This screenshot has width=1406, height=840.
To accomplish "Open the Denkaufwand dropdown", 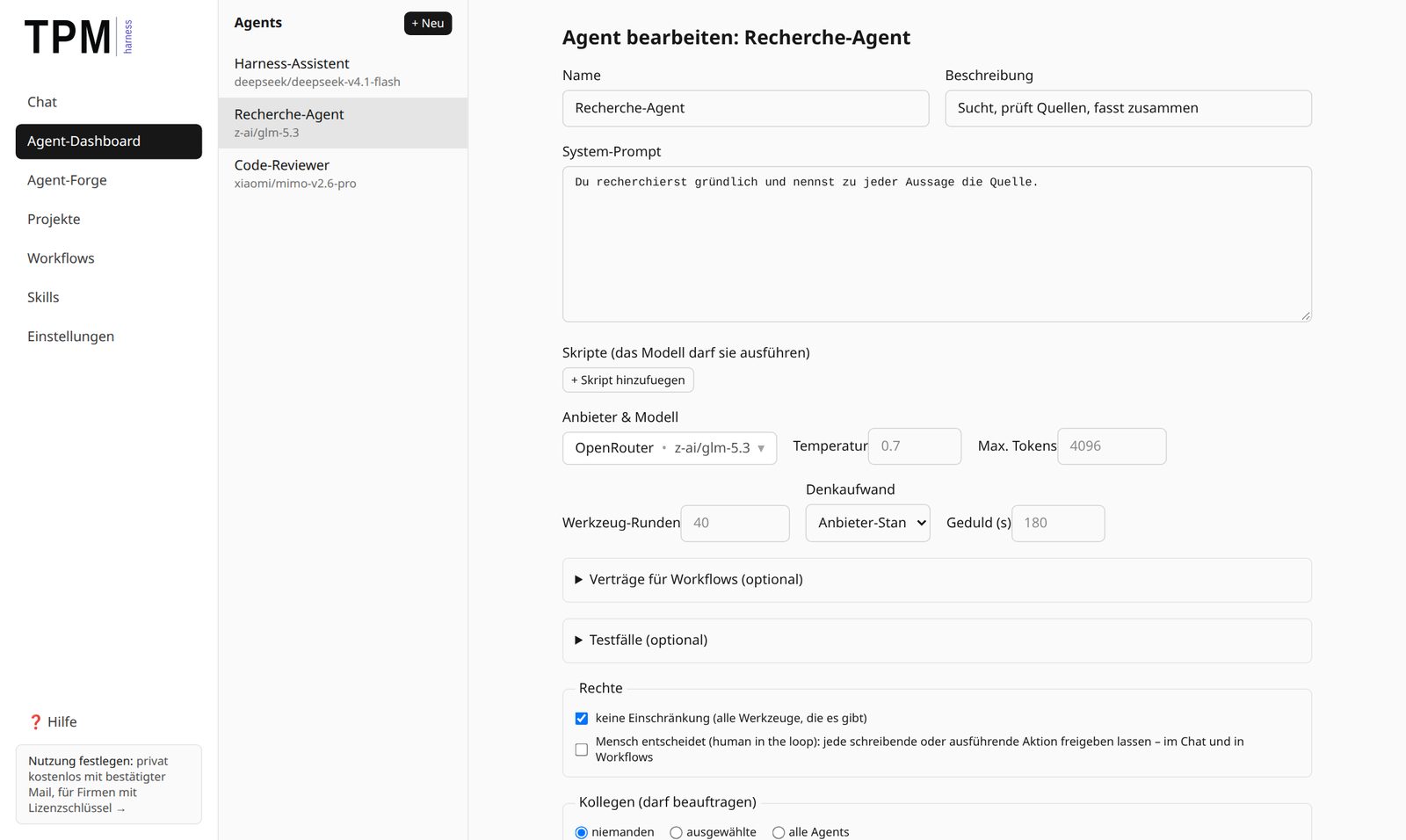I will [867, 523].
